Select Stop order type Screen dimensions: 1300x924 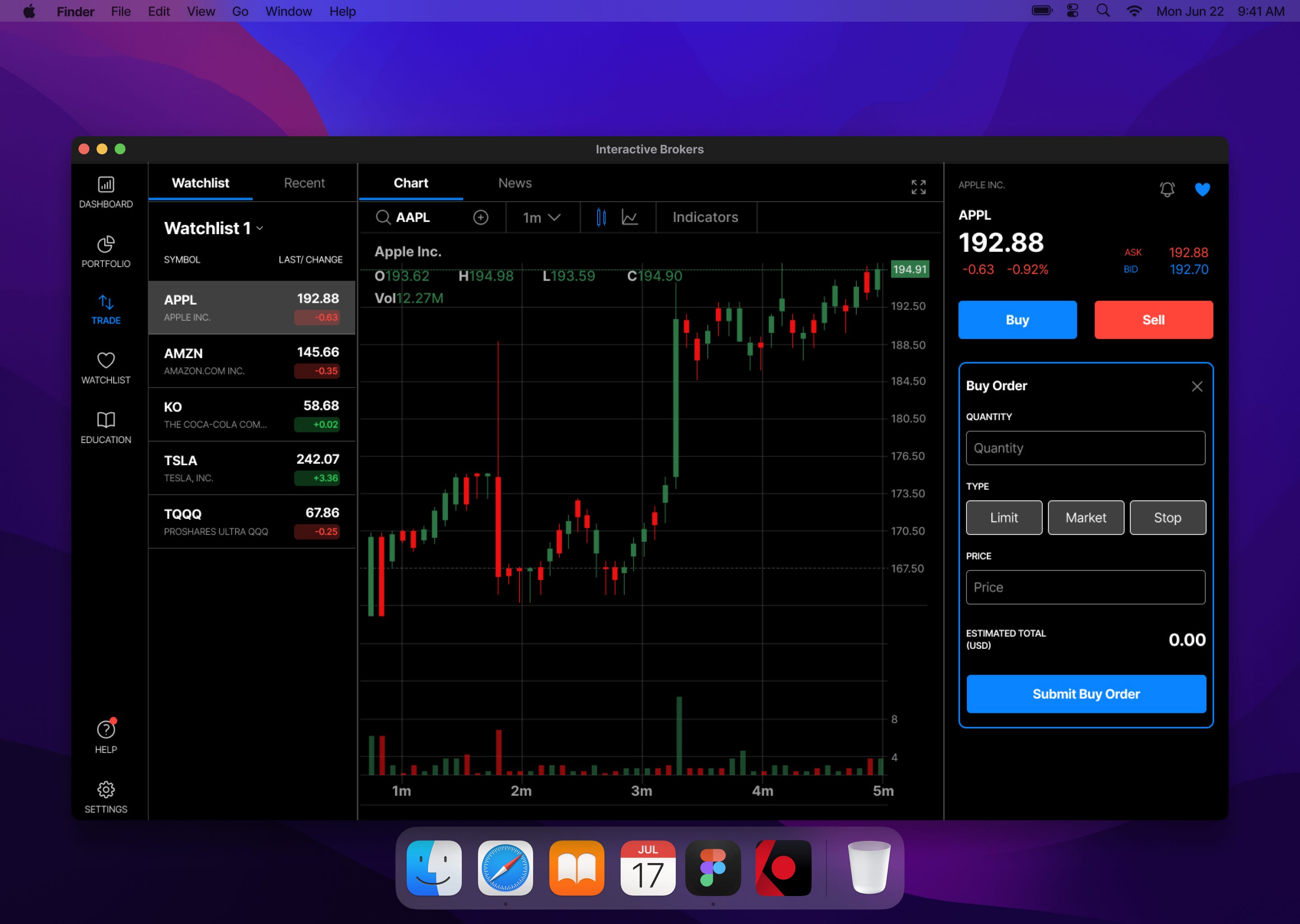click(1167, 517)
